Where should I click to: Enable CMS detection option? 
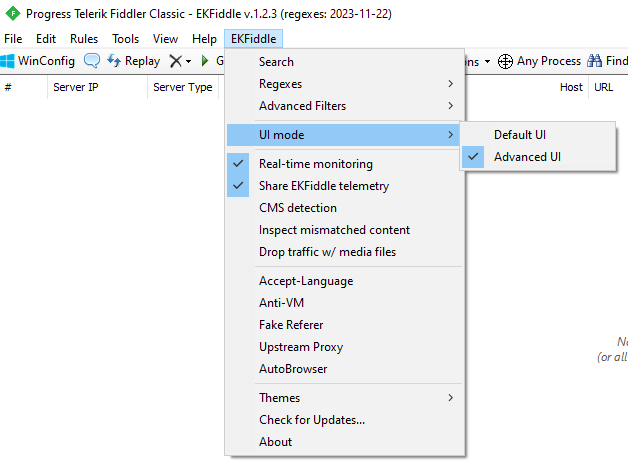[x=346, y=208]
